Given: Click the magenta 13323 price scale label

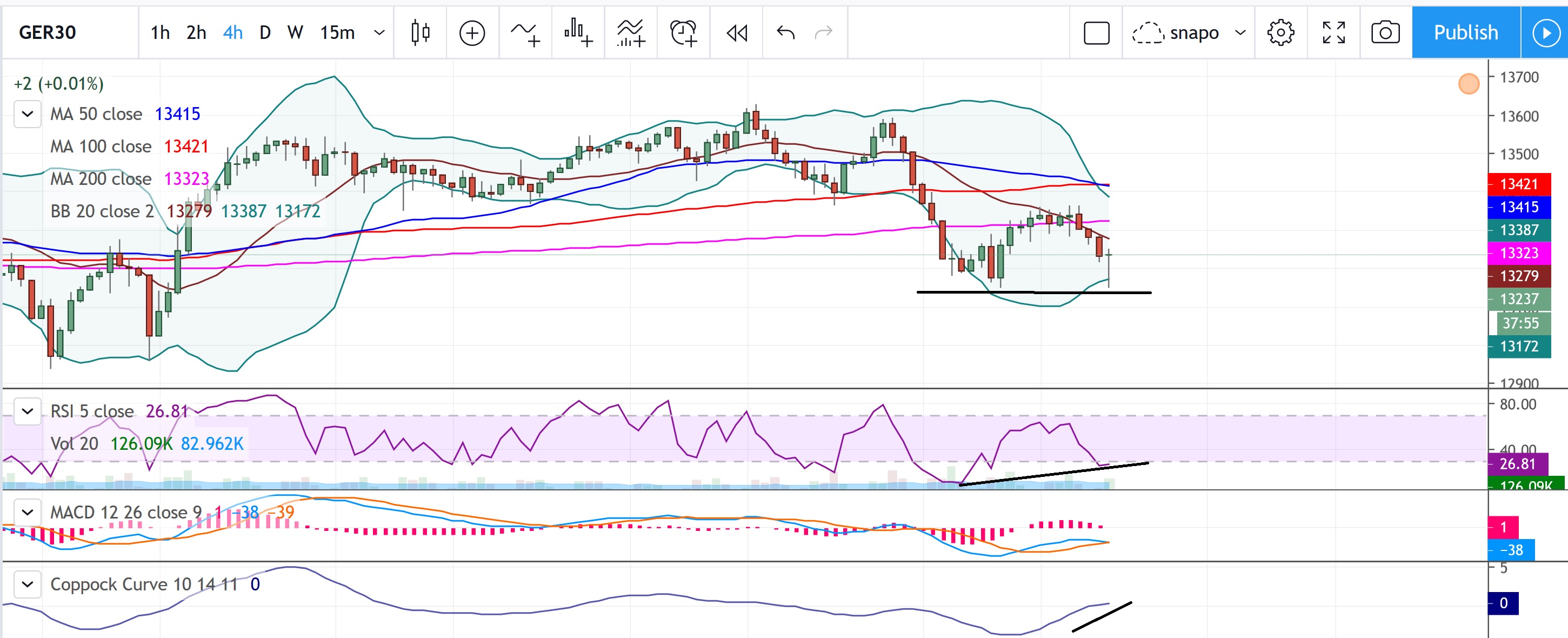Looking at the screenshot, I should pos(1519,252).
